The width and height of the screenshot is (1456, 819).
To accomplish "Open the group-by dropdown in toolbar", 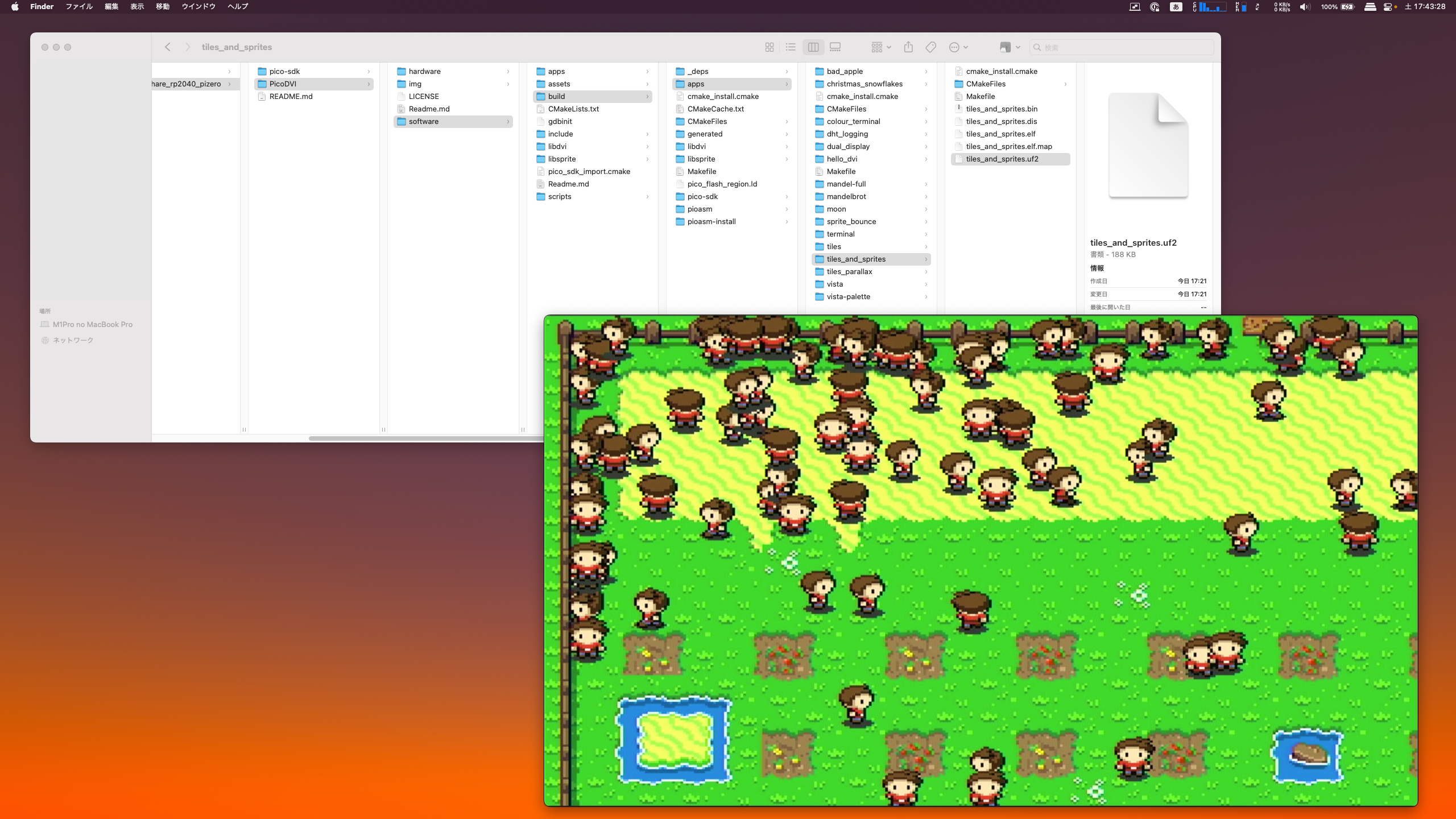I will 880,47.
